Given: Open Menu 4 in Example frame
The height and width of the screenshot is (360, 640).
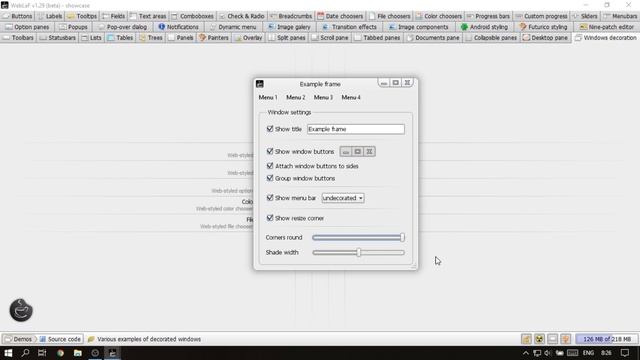Looking at the screenshot, I should 351,98.
